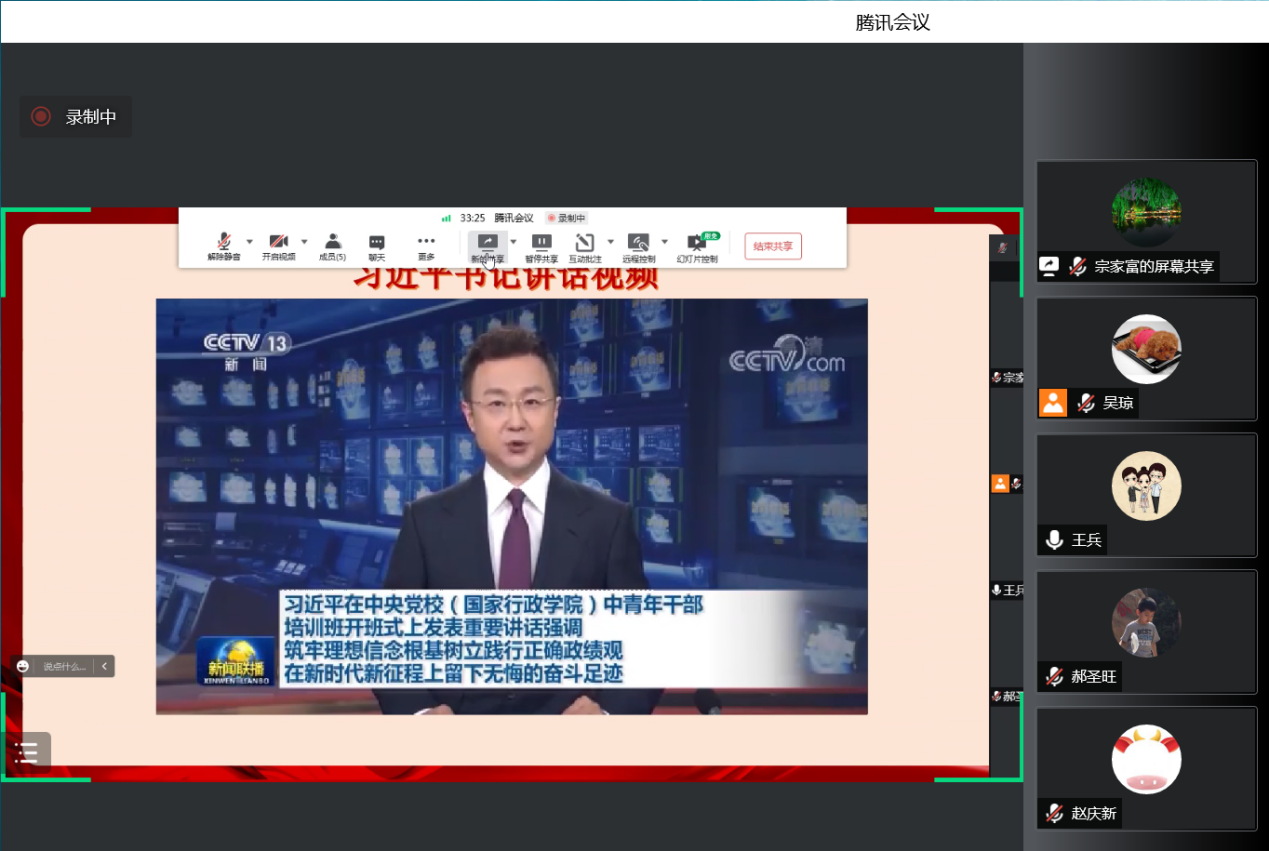This screenshot has height=851, width=1269.
Task: Click the emoji smiley icon
Action: click(x=23, y=666)
